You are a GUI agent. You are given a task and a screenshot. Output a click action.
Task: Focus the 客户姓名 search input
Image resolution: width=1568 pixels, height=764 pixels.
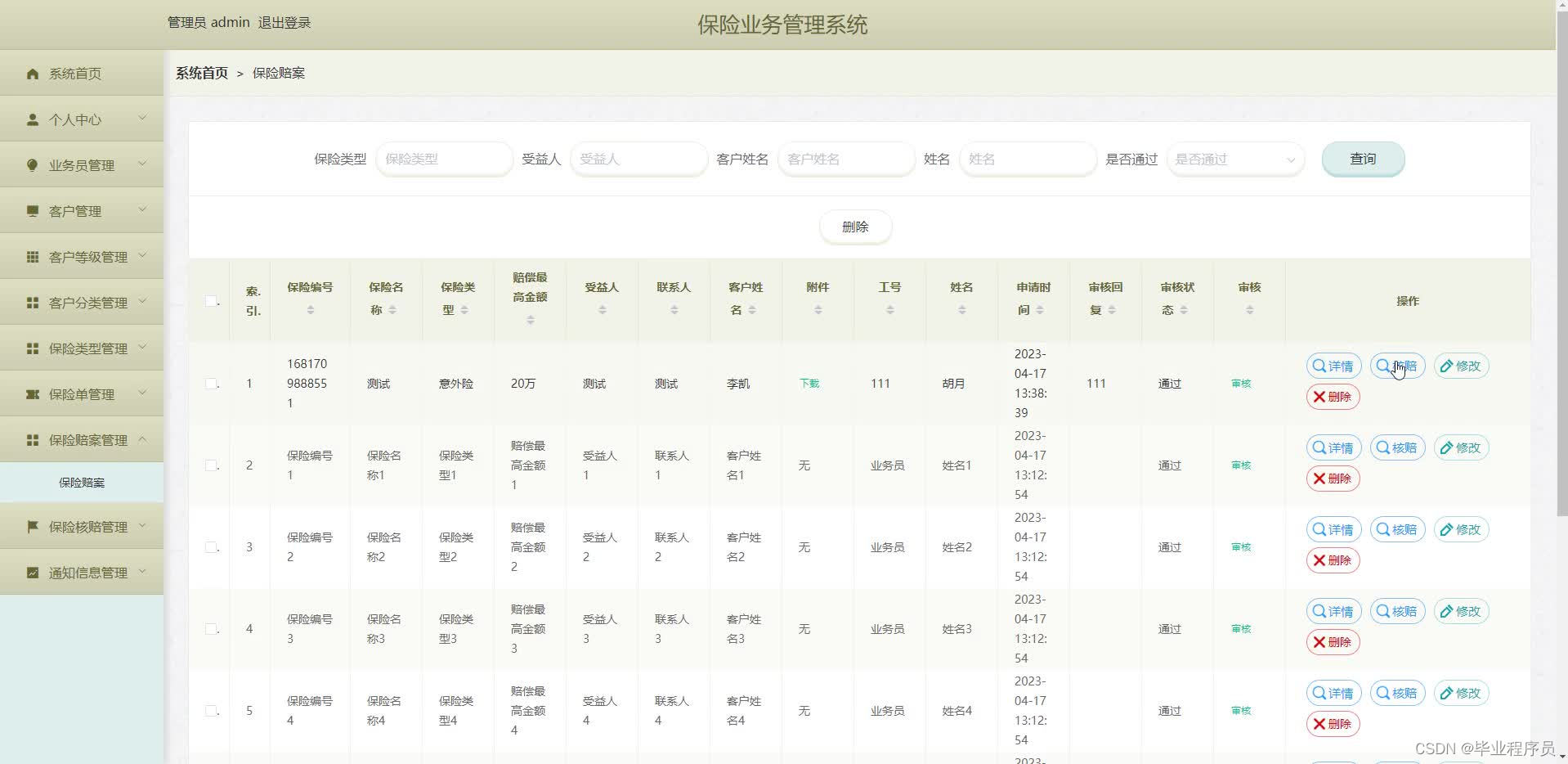846,160
